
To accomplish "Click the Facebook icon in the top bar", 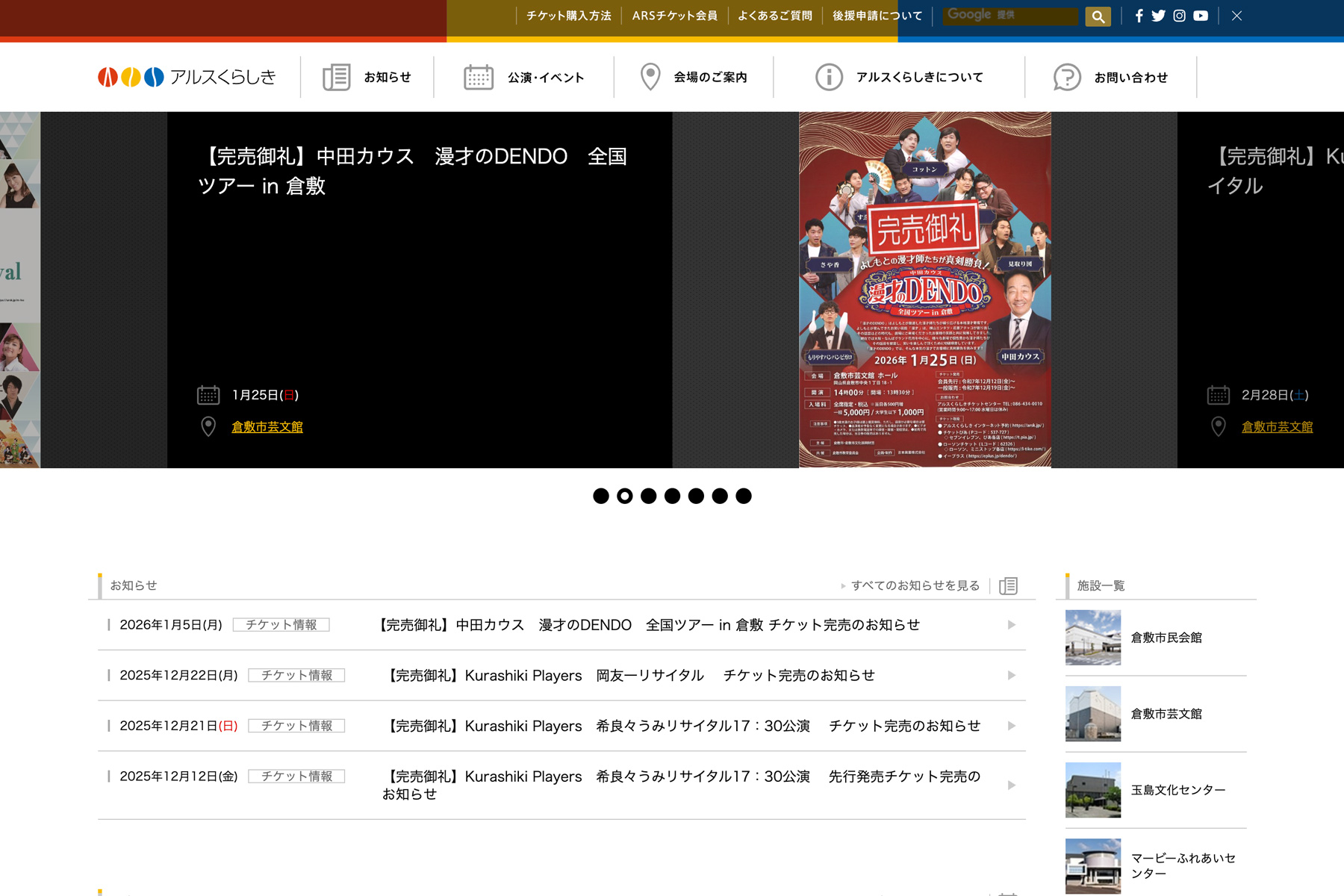I will [1139, 15].
